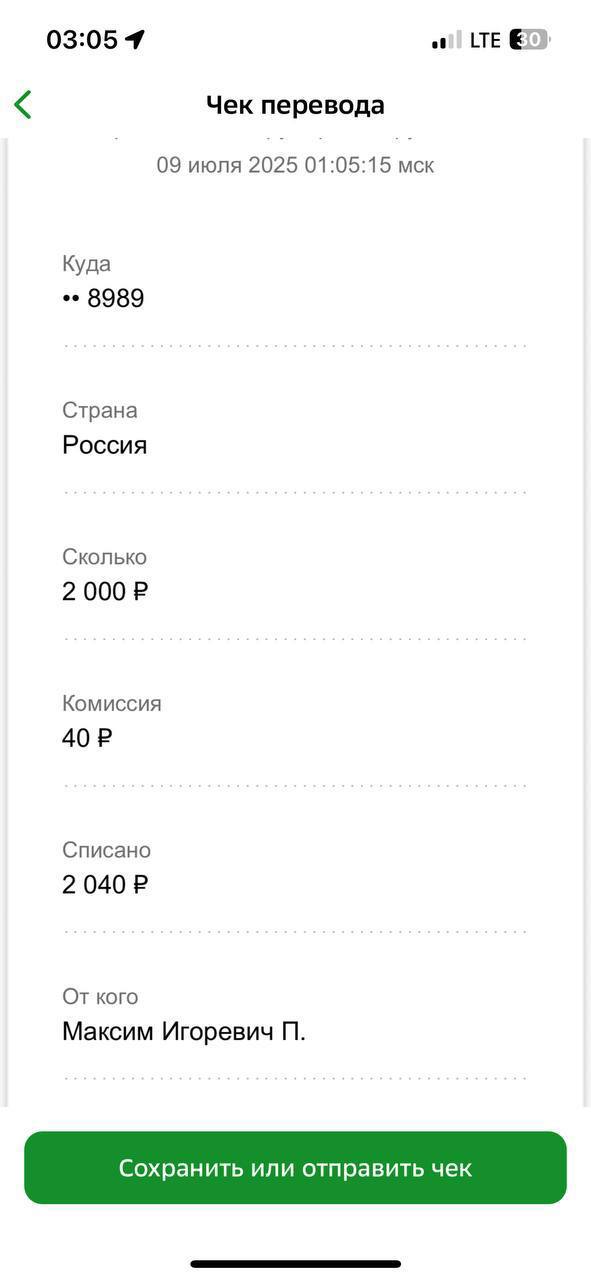The image size is (591, 1280).
Task: Tap the Сохранить или отправить чек button
Action: coord(295,1167)
